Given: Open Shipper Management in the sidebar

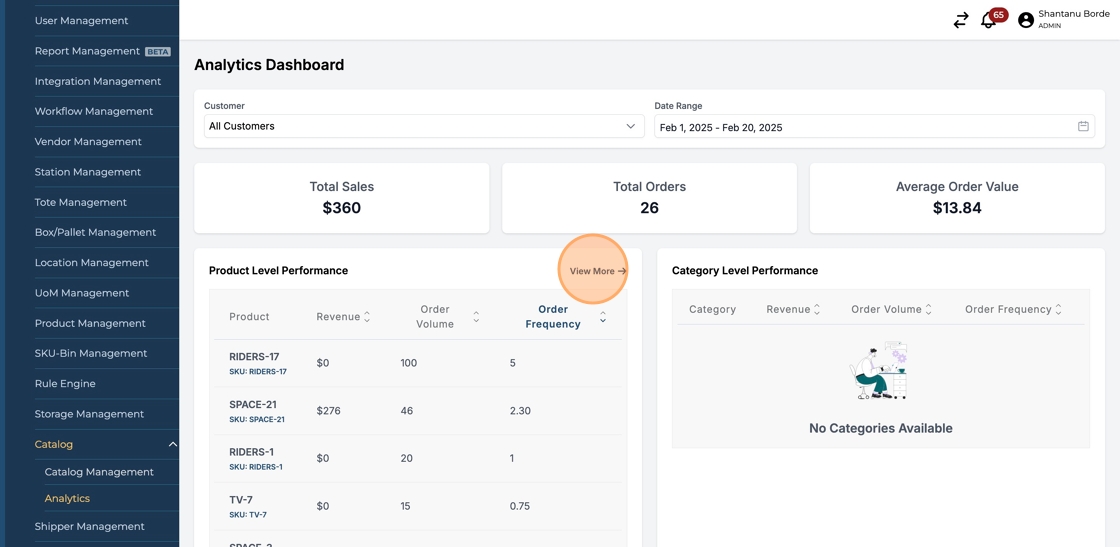Looking at the screenshot, I should 89,526.
